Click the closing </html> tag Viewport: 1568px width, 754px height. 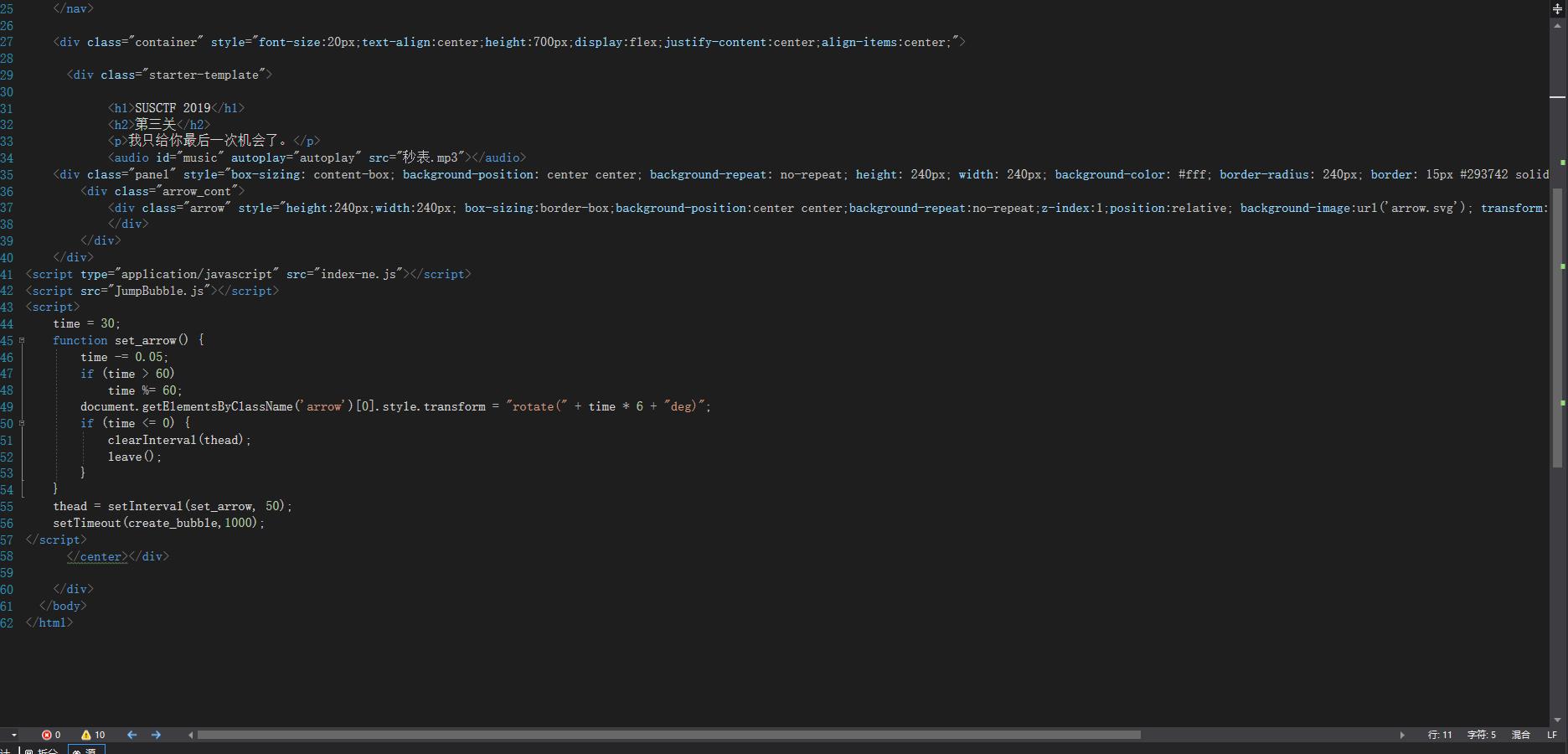(49, 622)
